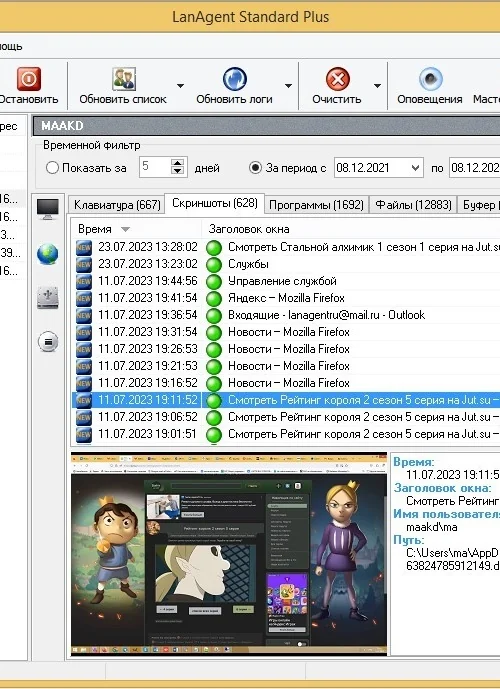Click green status dot of Службы row
500x689 pixels.
(x=214, y=265)
